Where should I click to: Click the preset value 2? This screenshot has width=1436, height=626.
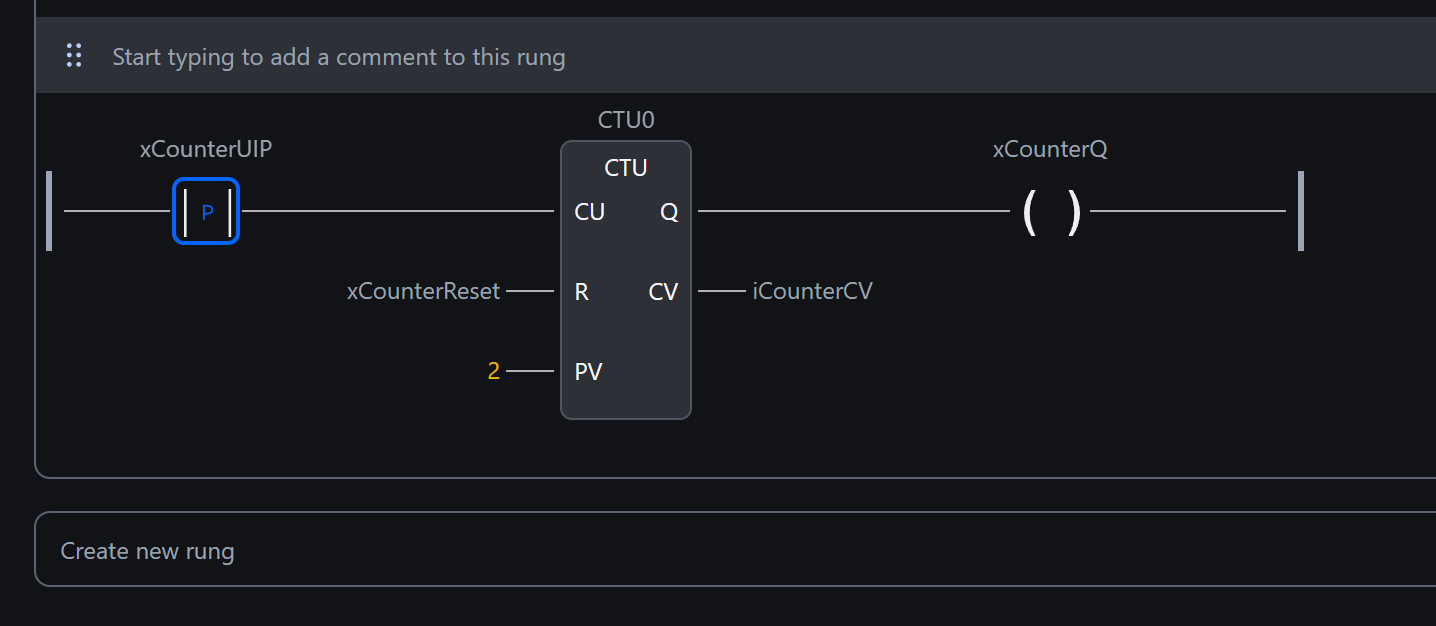[493, 372]
